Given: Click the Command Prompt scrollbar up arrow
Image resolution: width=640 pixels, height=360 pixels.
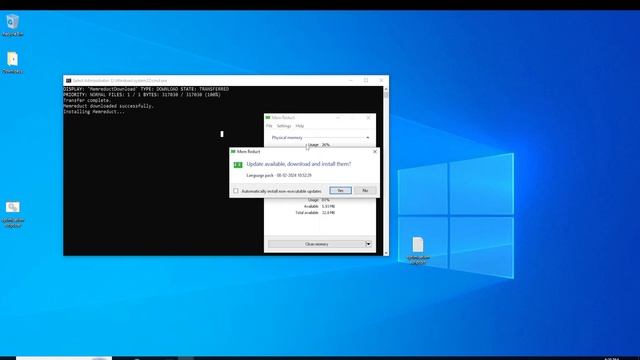Looking at the screenshot, I should tap(386, 89).
